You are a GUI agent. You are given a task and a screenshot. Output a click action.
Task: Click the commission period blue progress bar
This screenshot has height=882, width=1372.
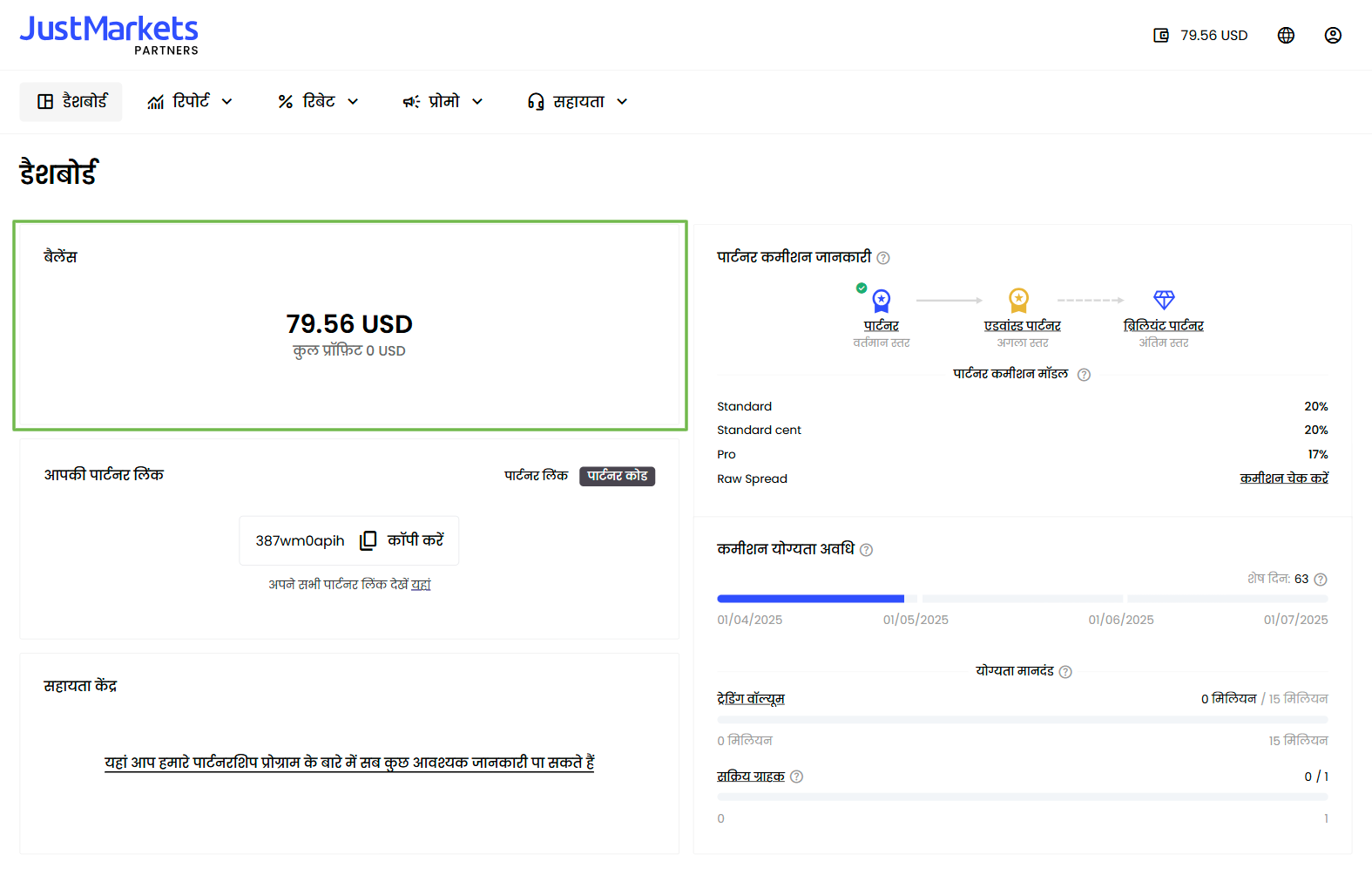coord(810,599)
